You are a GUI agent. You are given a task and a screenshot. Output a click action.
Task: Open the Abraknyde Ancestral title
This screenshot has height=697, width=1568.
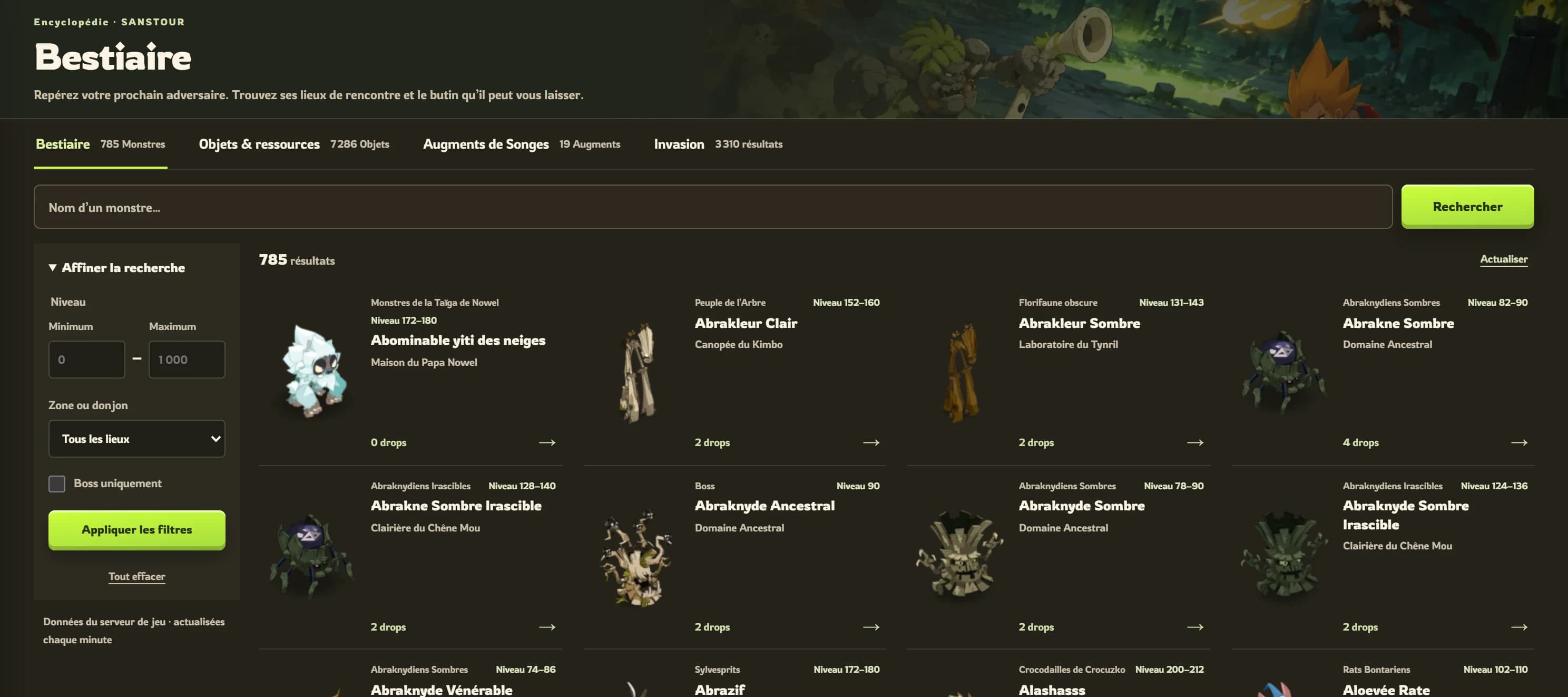point(765,506)
